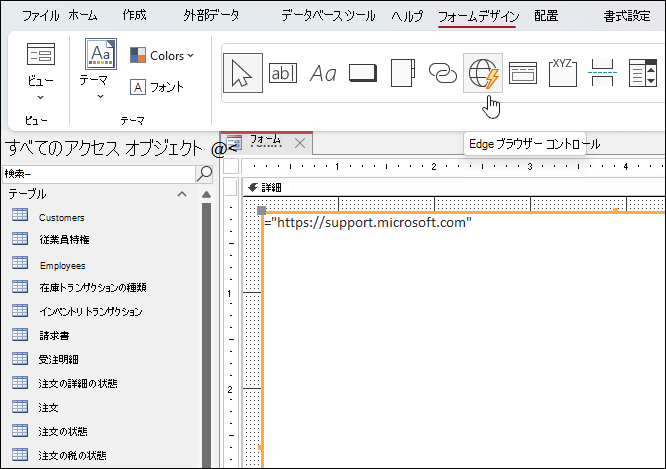Switch to the フォーム デザイン tab
The image size is (666, 469).
[x=479, y=17]
